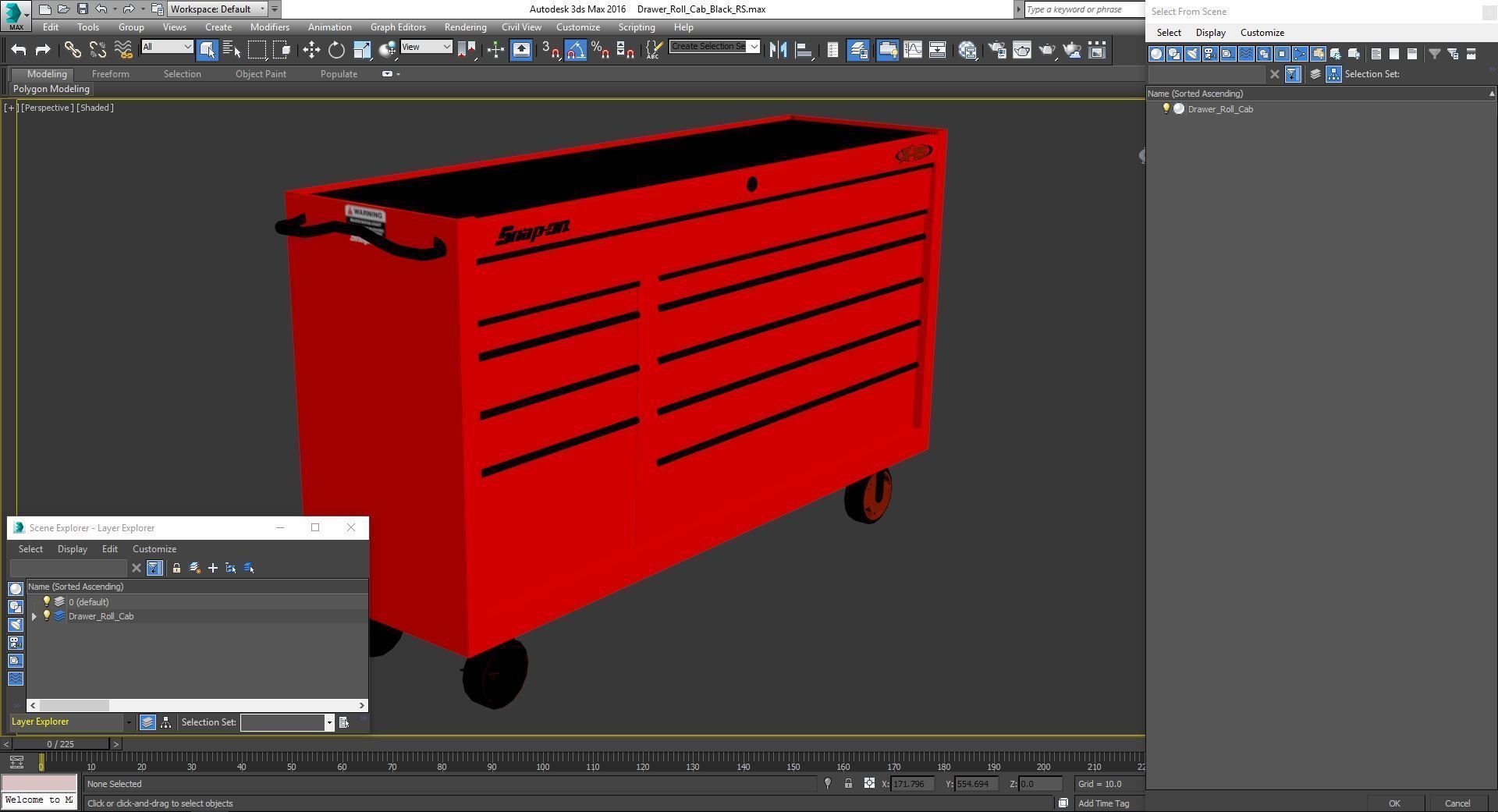Viewport: 1498px width, 812px height.
Task: Expand the ribbon options dropdown arrow
Action: click(x=399, y=74)
